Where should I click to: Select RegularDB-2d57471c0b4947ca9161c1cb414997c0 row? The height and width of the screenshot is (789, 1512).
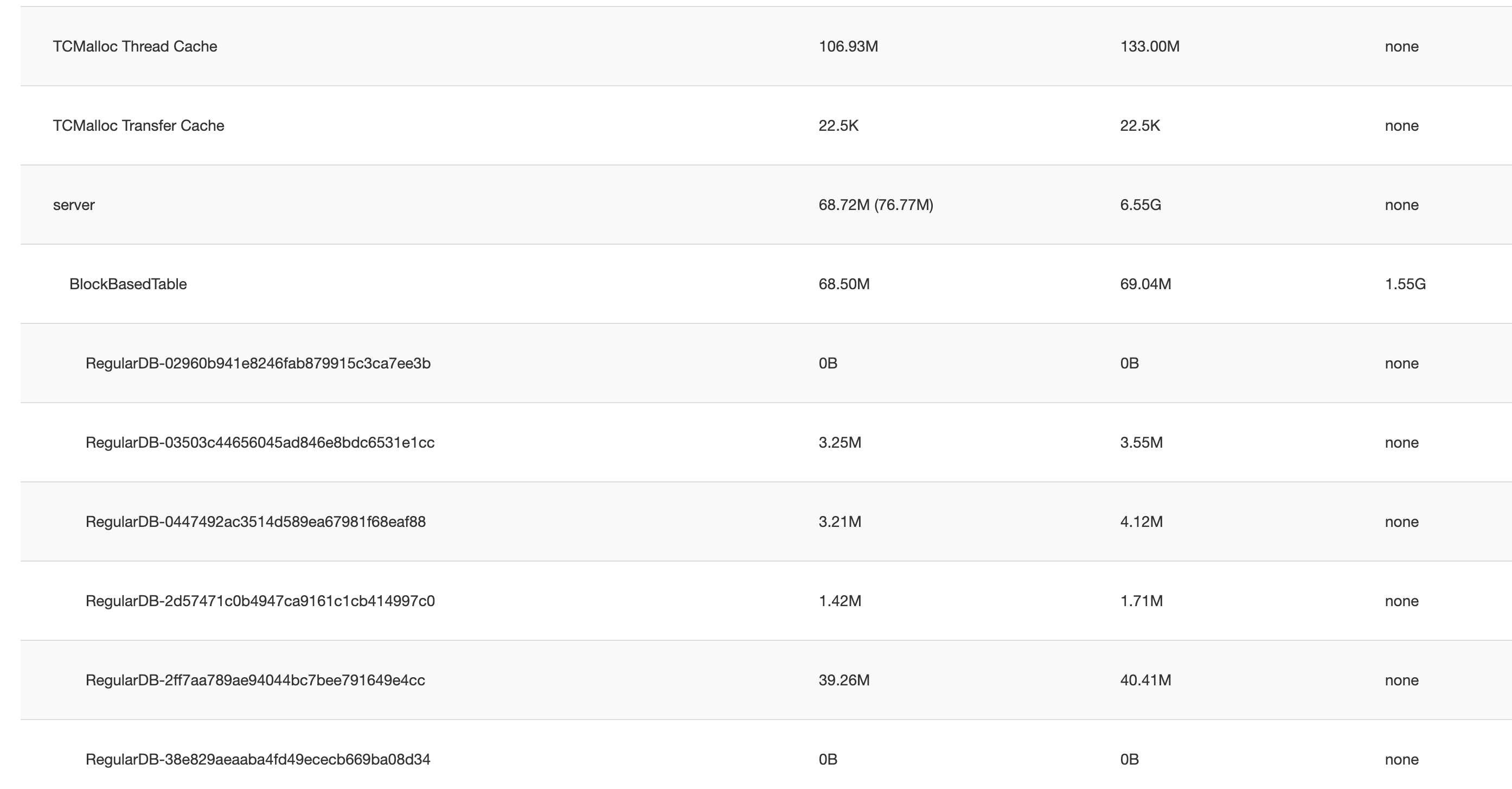[260, 602]
